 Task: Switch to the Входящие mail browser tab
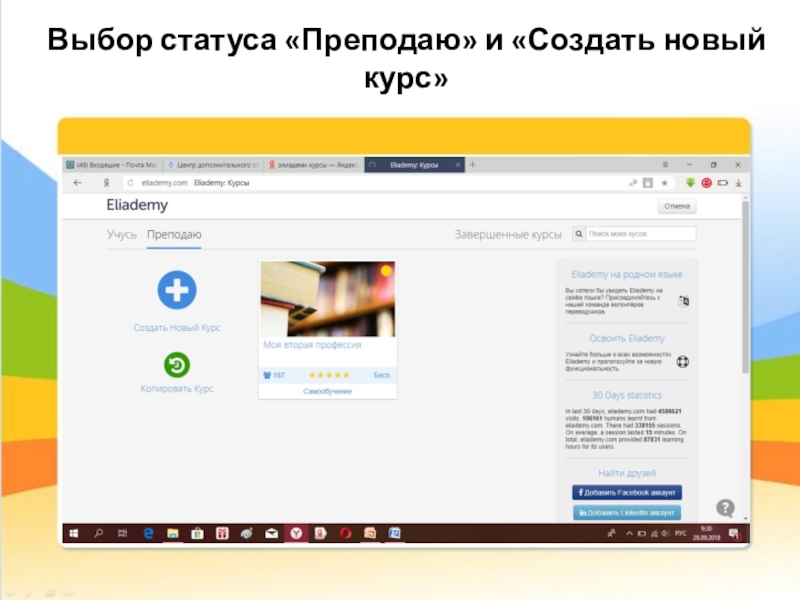(111, 164)
